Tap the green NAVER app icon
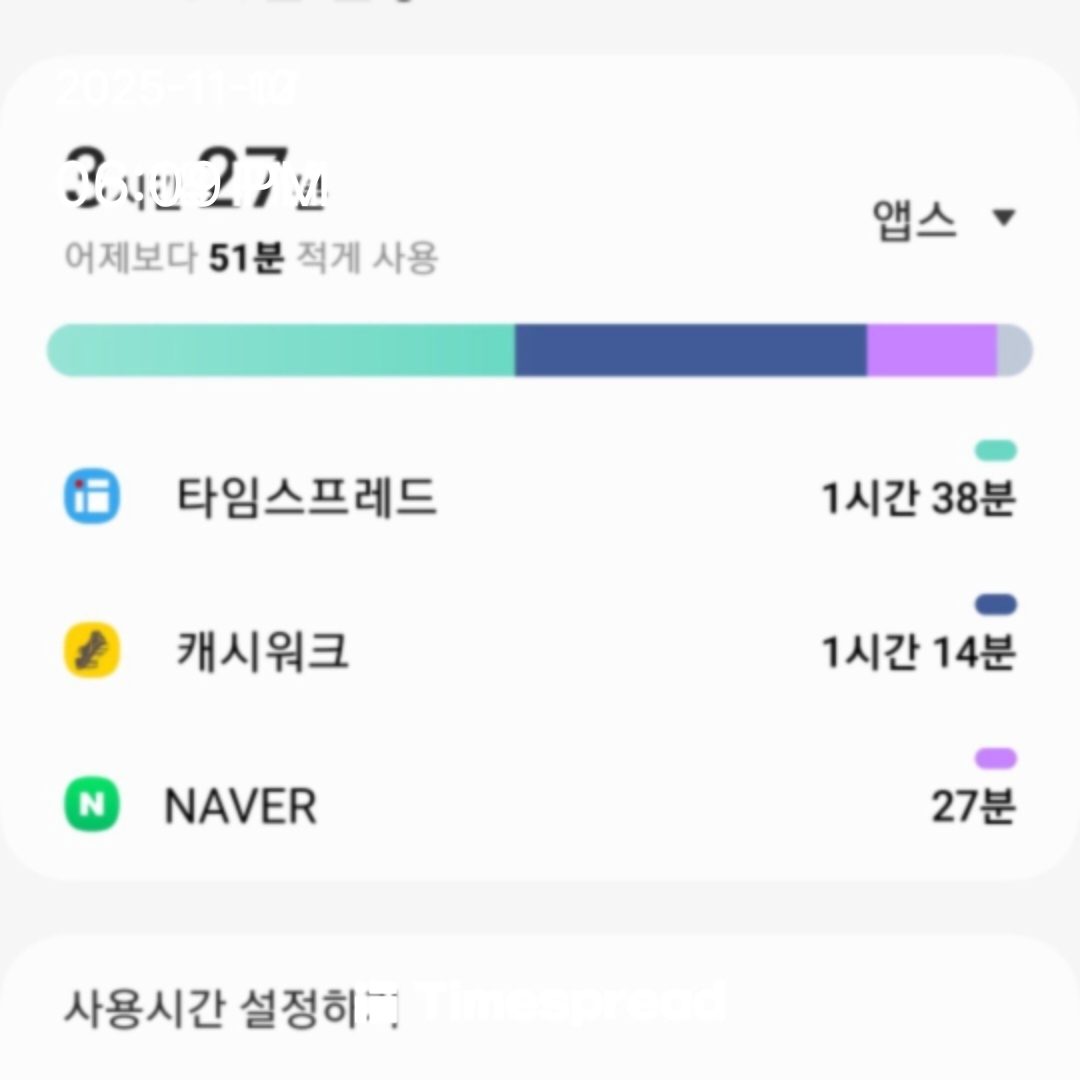Screen dimensions: 1080x1080 click(x=92, y=806)
